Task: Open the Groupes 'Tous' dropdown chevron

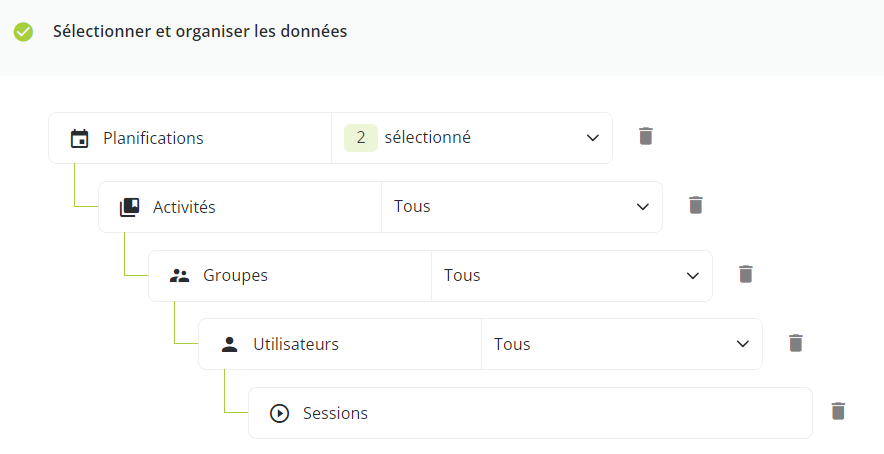Action: (x=692, y=276)
